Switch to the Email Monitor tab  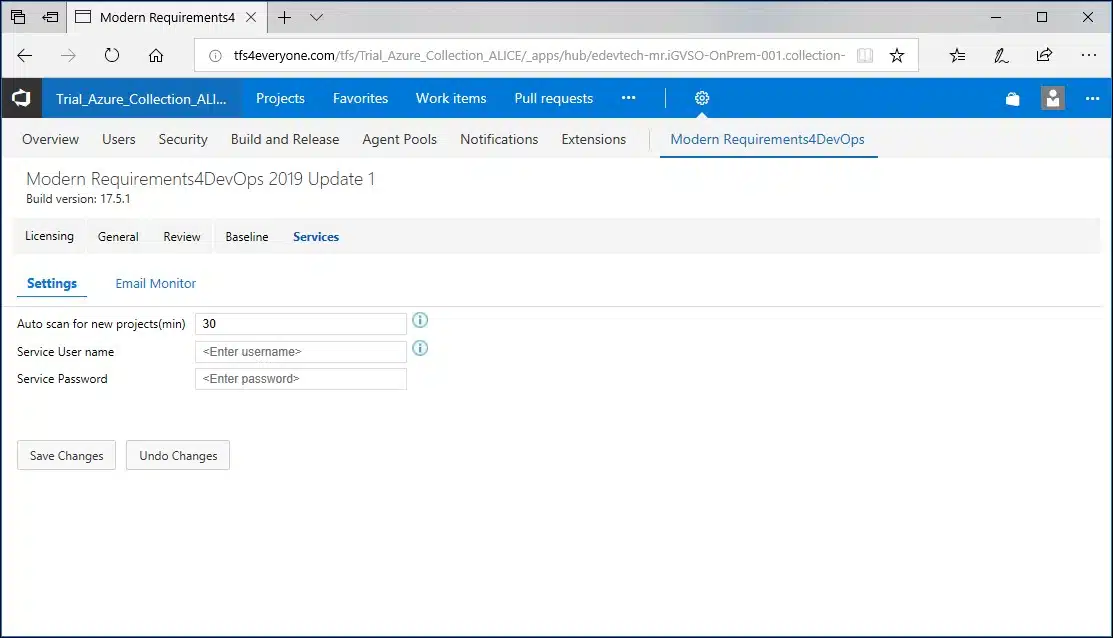156,283
